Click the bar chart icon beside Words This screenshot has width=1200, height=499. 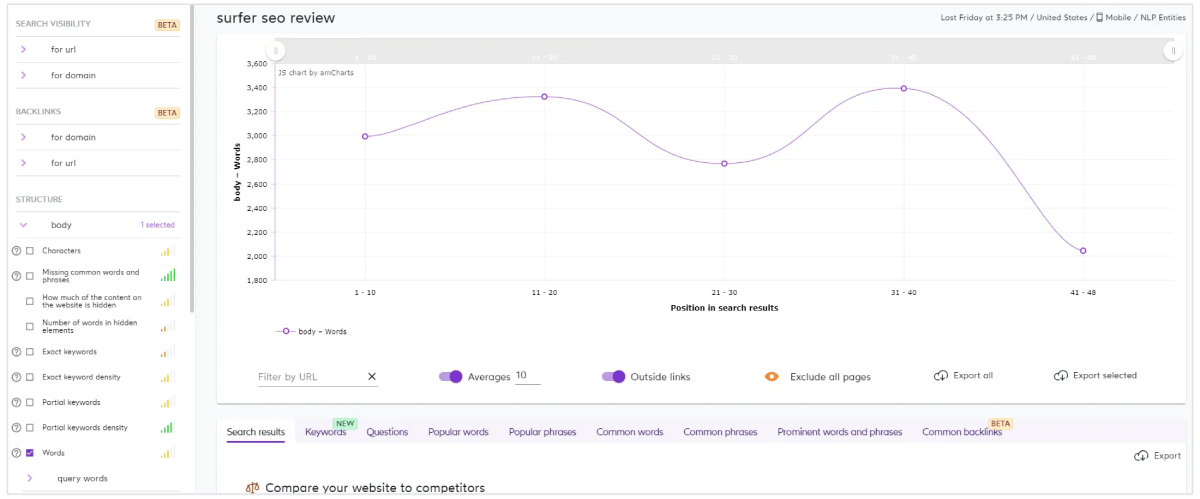(167, 453)
